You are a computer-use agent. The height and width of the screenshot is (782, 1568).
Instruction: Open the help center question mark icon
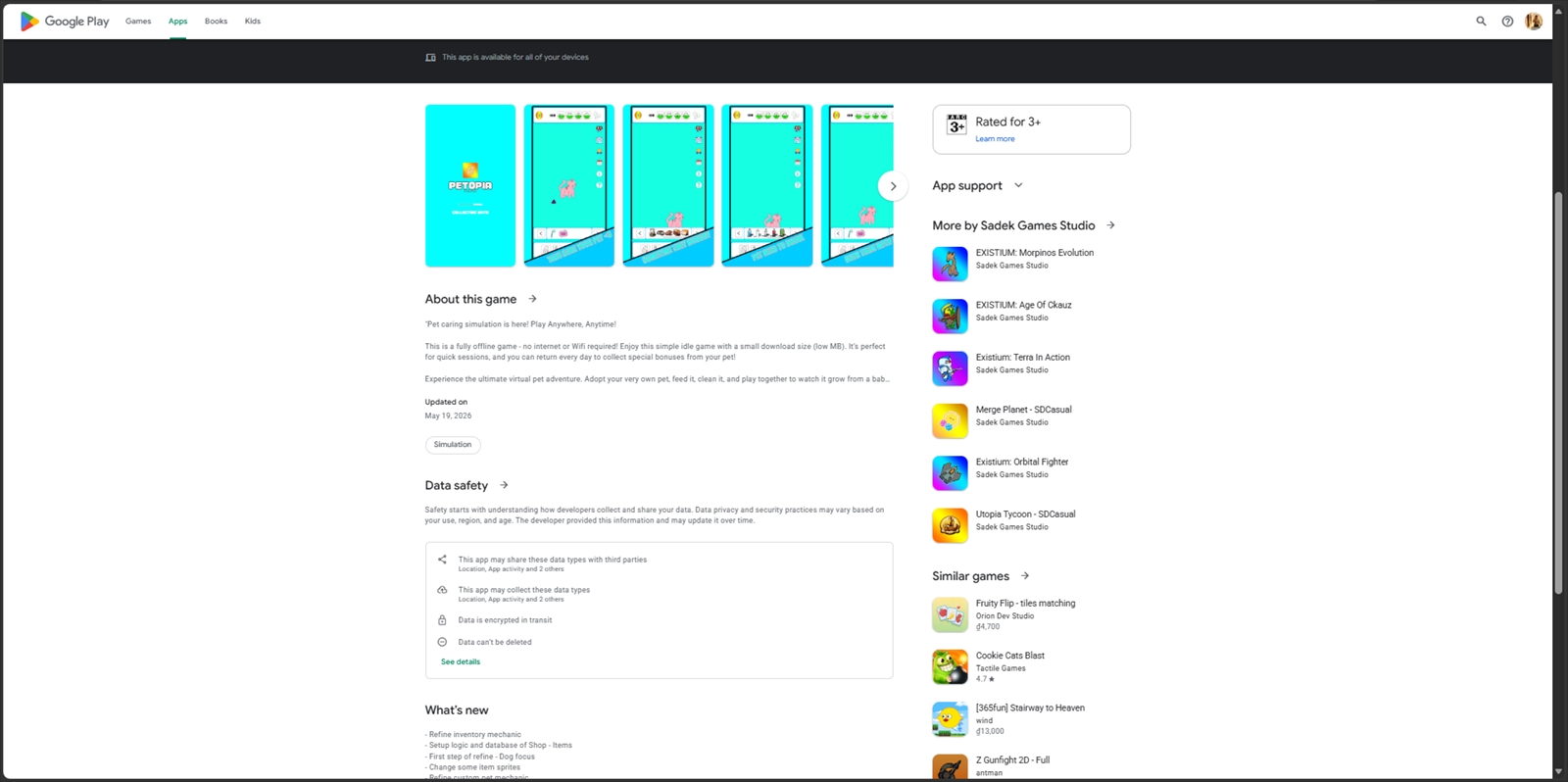click(x=1507, y=22)
